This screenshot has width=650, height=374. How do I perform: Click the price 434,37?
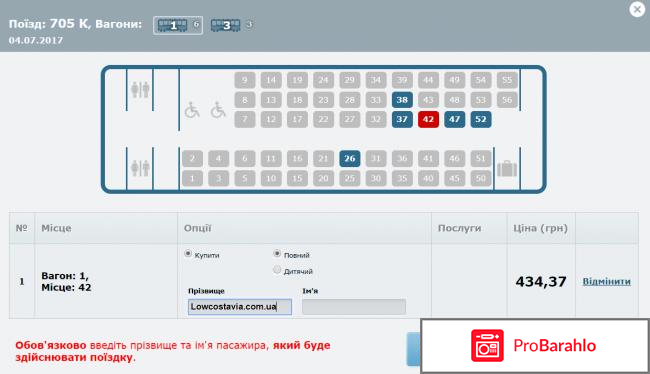pyautogui.click(x=541, y=282)
